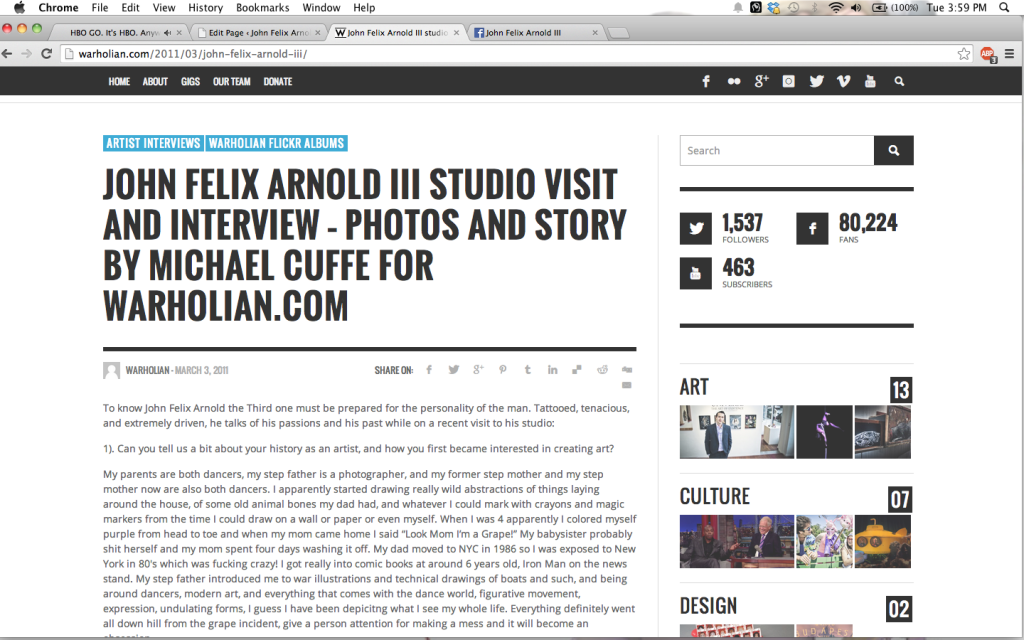The image size is (1024, 640).
Task: Open the Google+ icon in the top bar
Action: (x=761, y=81)
